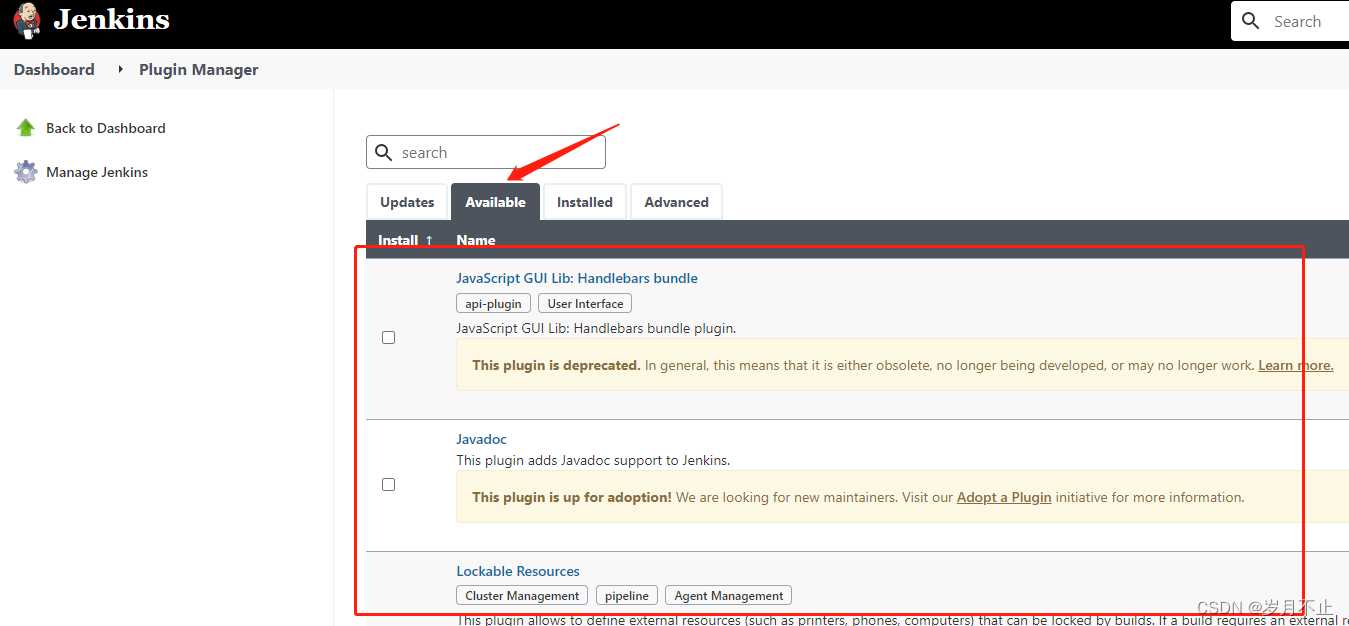Click the green up-arrow Back to Dashboard icon
1349x626 pixels.
(x=26, y=128)
